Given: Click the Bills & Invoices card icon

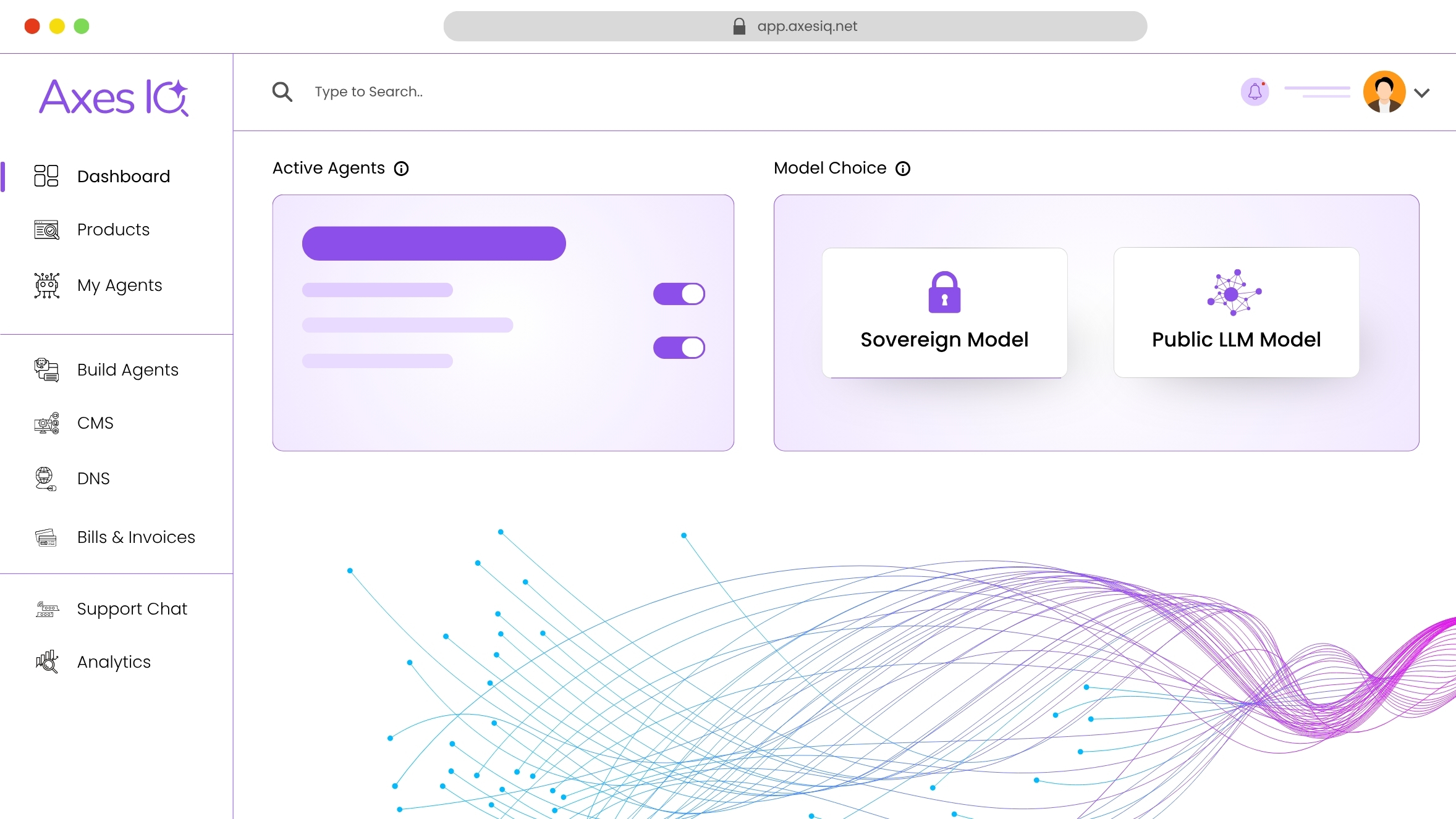Looking at the screenshot, I should [46, 537].
